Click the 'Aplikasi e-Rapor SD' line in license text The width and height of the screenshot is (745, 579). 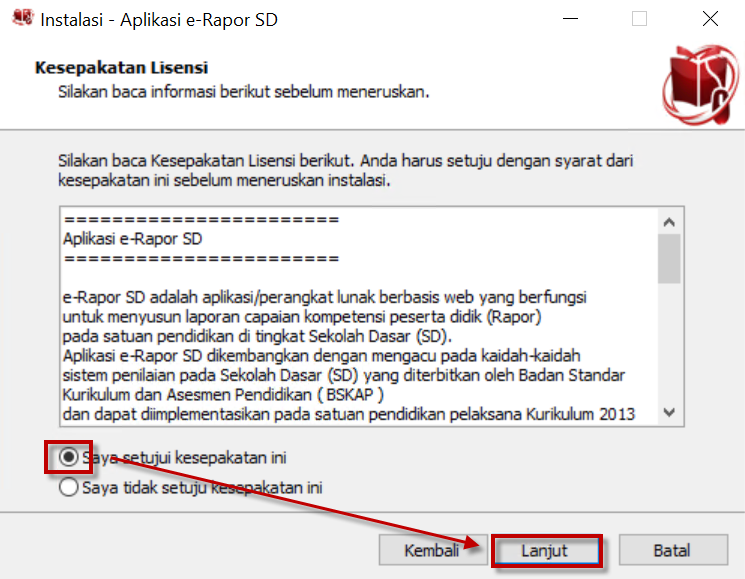click(x=132, y=238)
